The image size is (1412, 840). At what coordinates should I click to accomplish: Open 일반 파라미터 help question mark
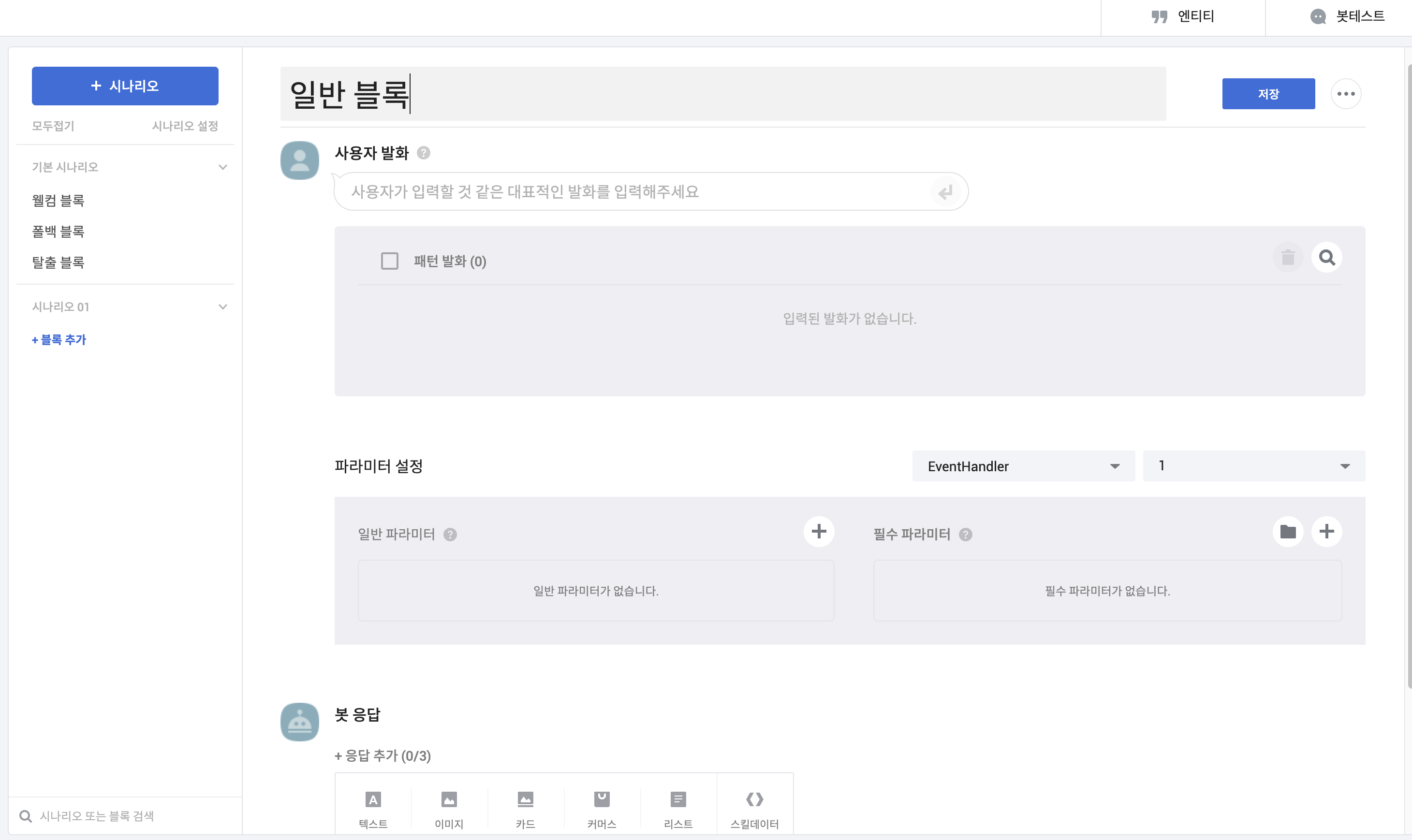[450, 535]
